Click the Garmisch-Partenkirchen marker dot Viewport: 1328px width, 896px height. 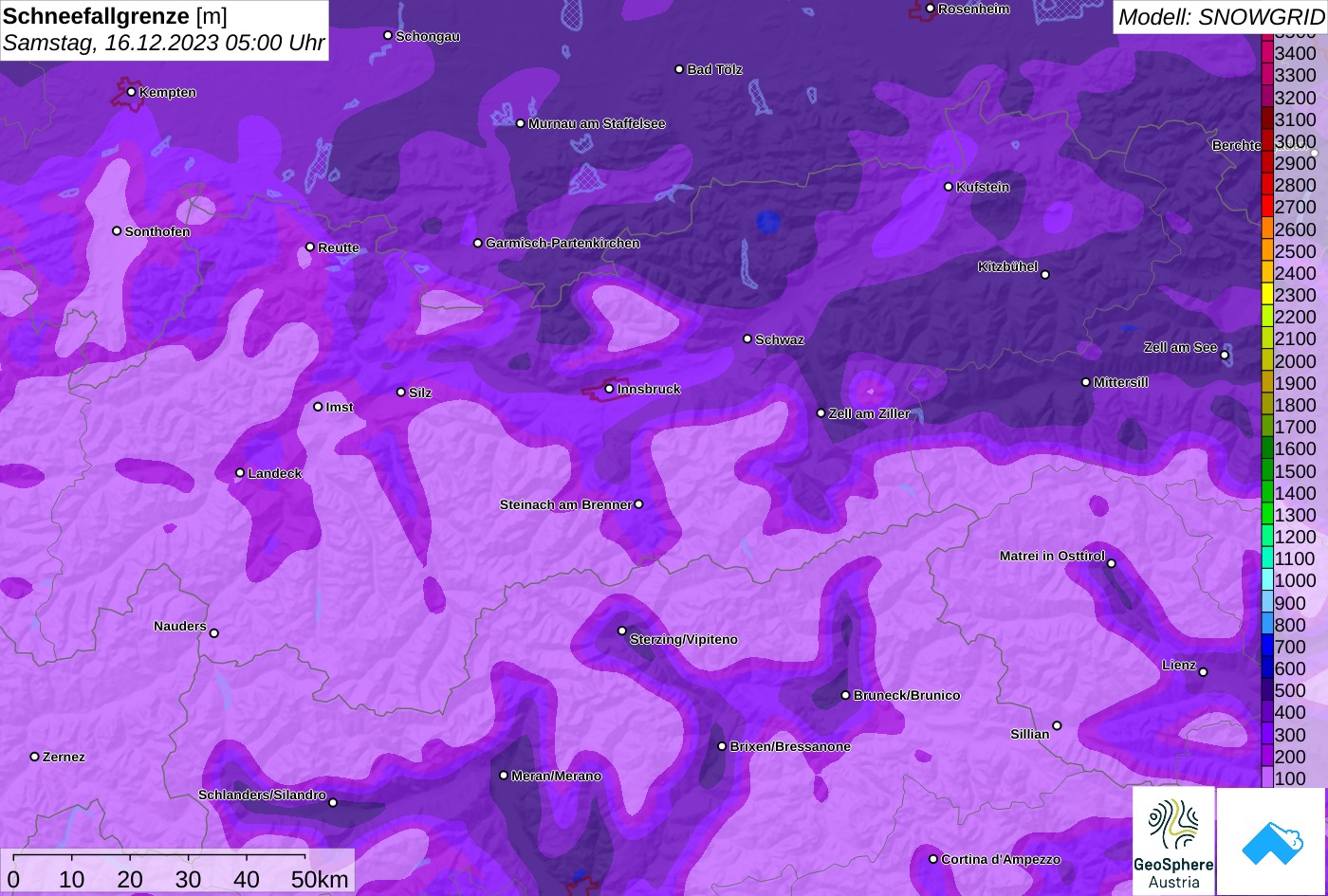(x=477, y=243)
